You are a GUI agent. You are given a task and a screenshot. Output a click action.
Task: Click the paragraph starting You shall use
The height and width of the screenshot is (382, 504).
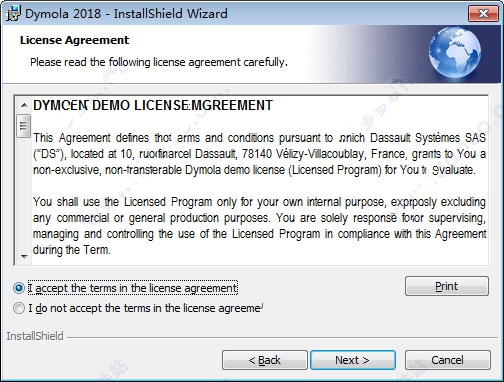point(259,226)
